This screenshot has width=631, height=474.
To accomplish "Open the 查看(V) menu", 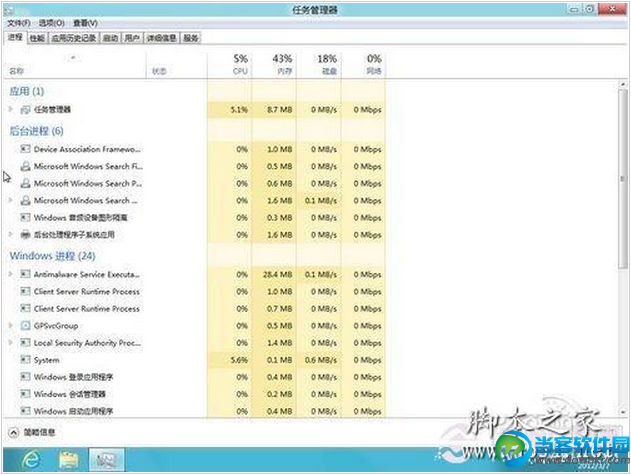I will (85, 23).
